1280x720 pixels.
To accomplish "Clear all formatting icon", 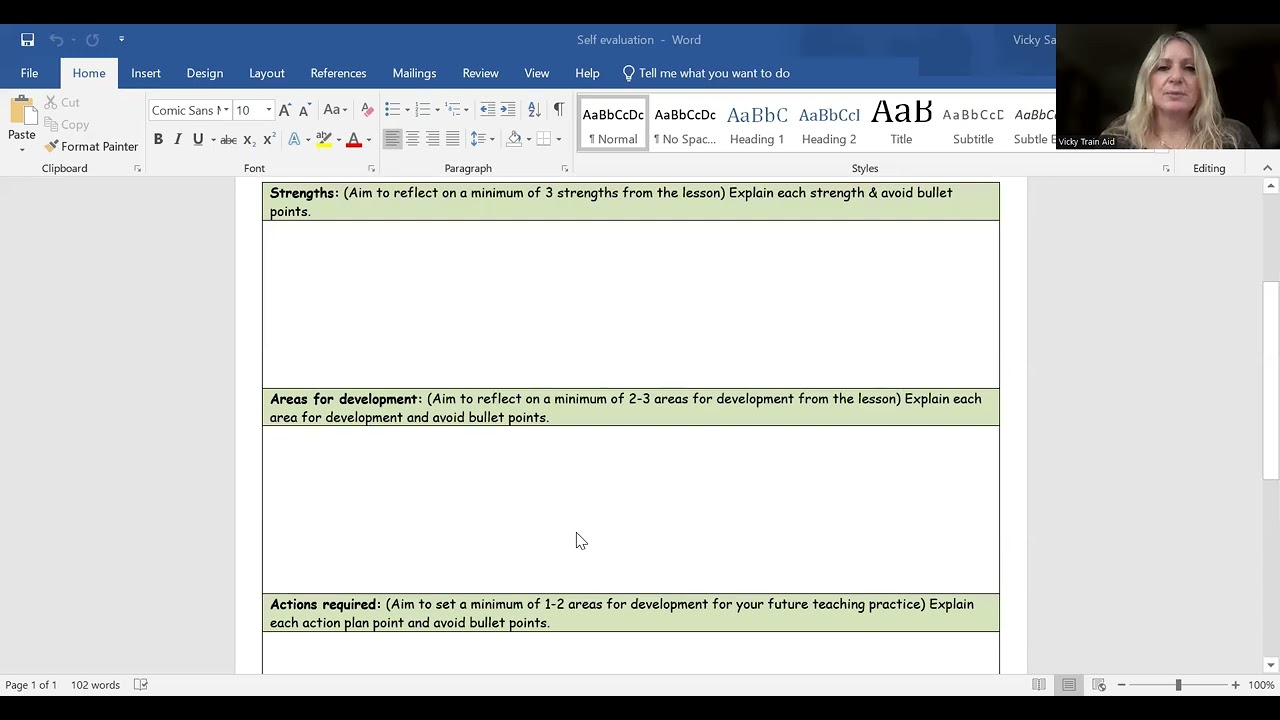I will click(367, 110).
